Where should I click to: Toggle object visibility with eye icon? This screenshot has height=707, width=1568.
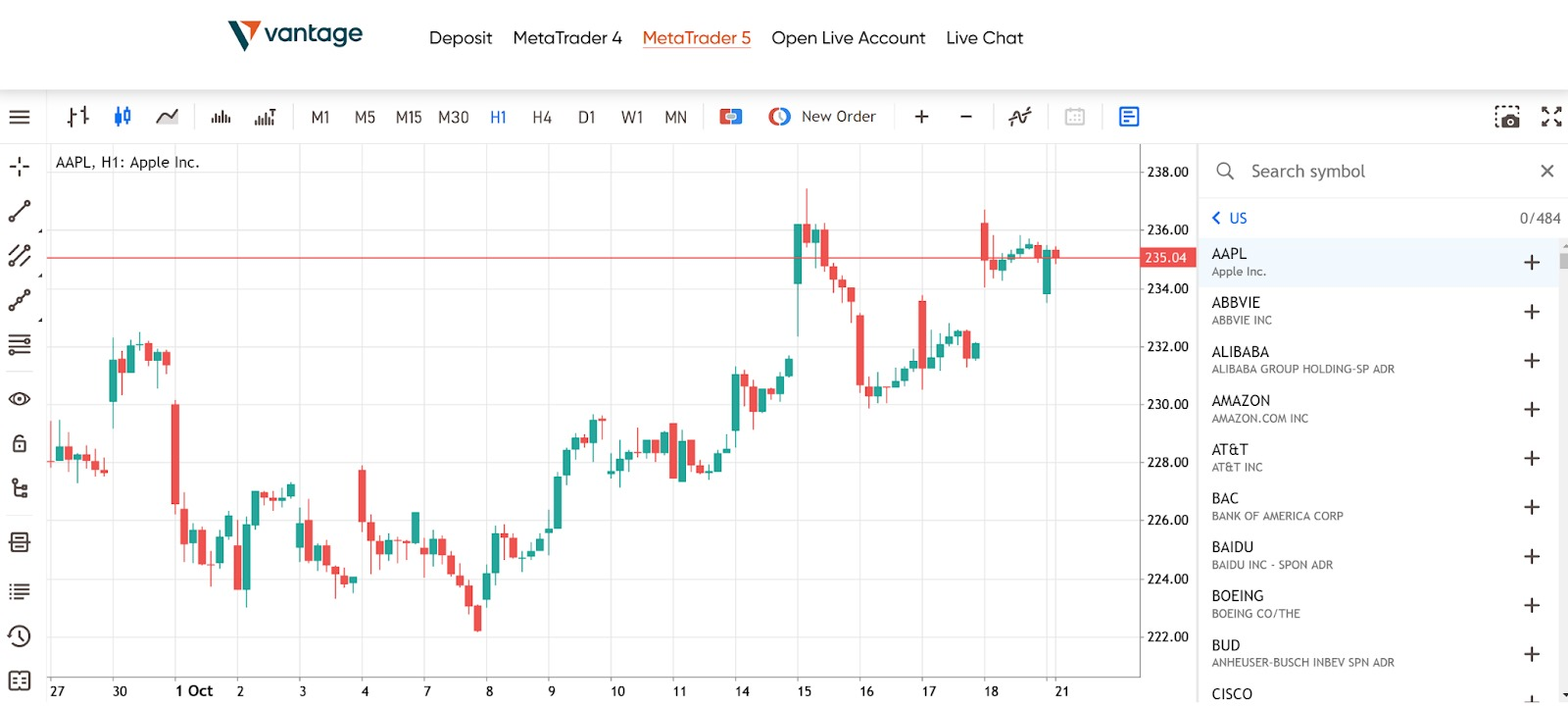20,399
